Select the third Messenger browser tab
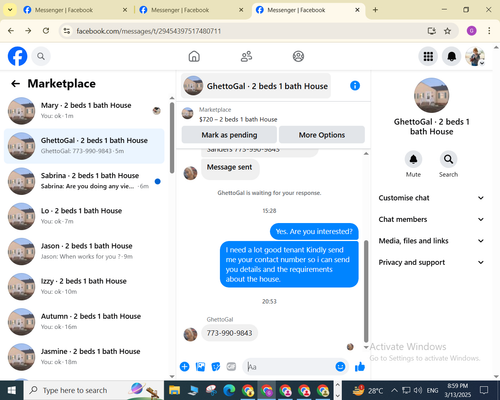 click(x=308, y=10)
